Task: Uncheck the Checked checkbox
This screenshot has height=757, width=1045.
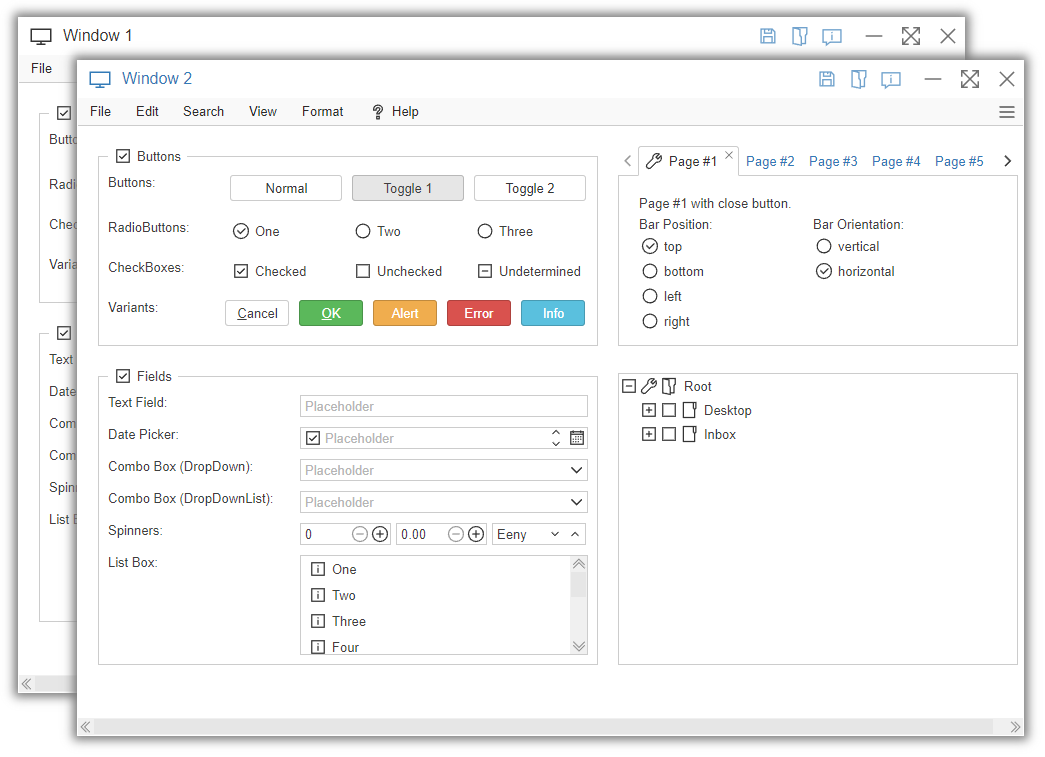Action: pyautogui.click(x=241, y=271)
